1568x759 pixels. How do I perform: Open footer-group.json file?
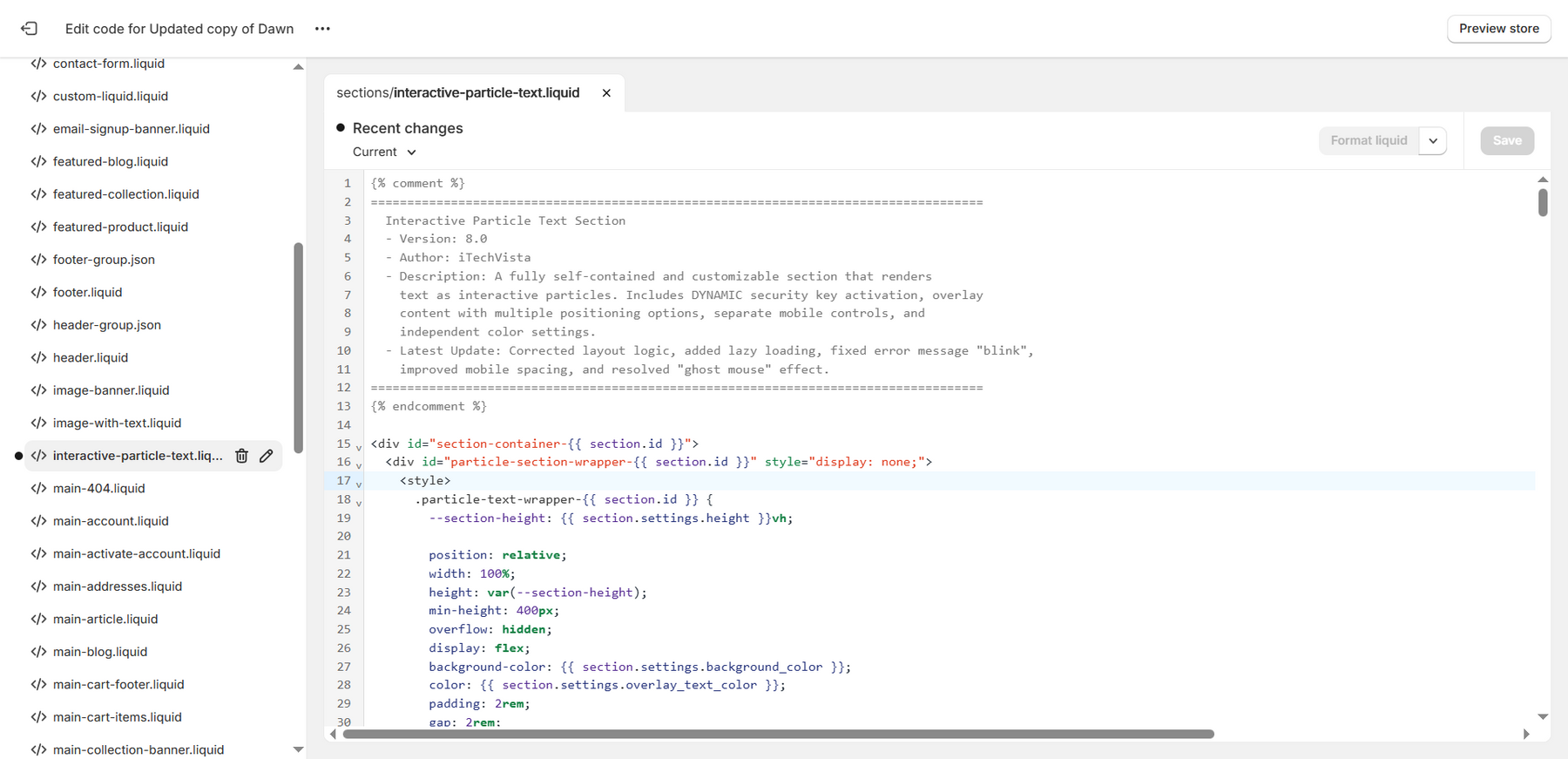pyautogui.click(x=104, y=260)
